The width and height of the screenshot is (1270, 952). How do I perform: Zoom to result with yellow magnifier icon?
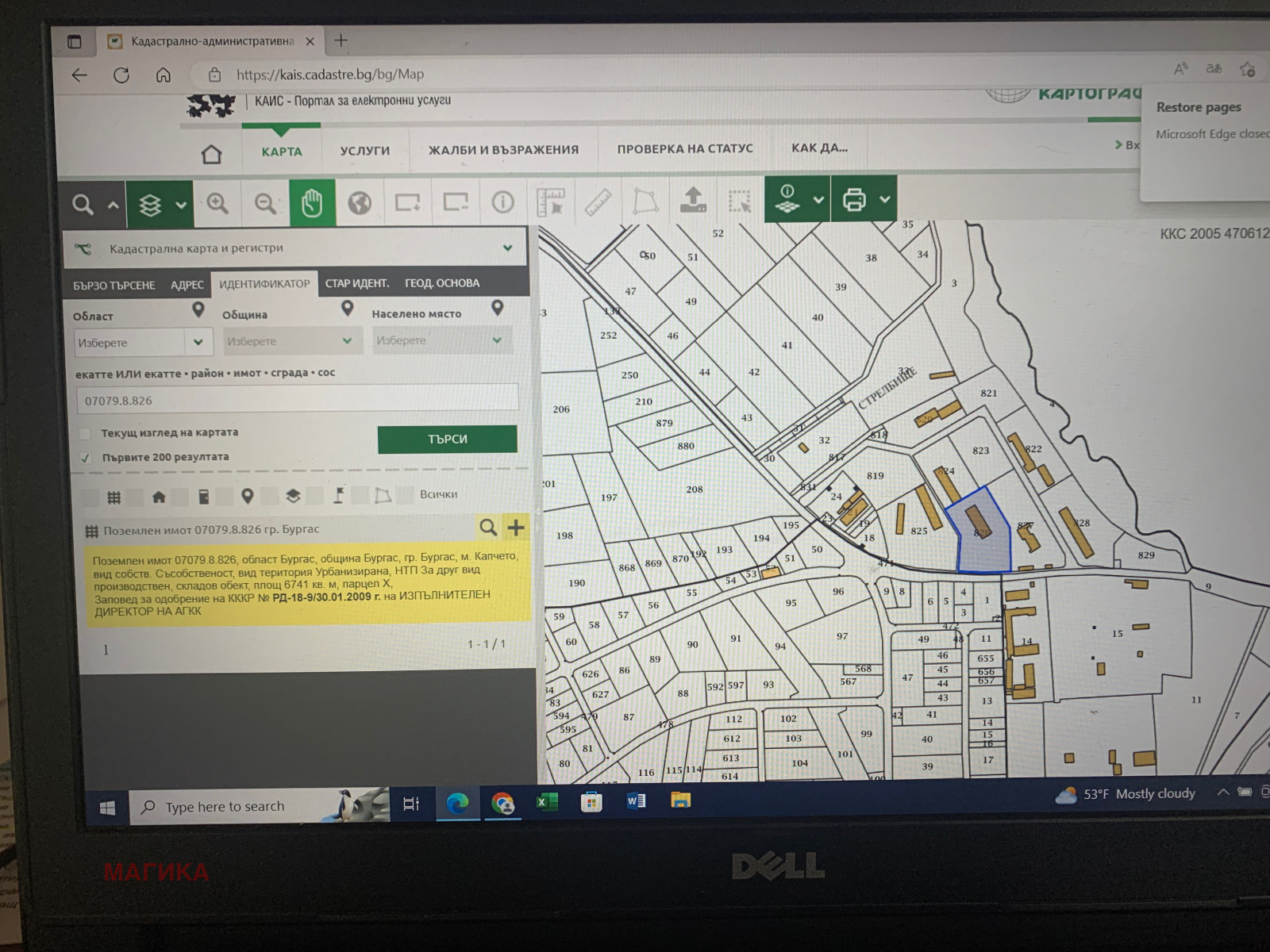[488, 527]
